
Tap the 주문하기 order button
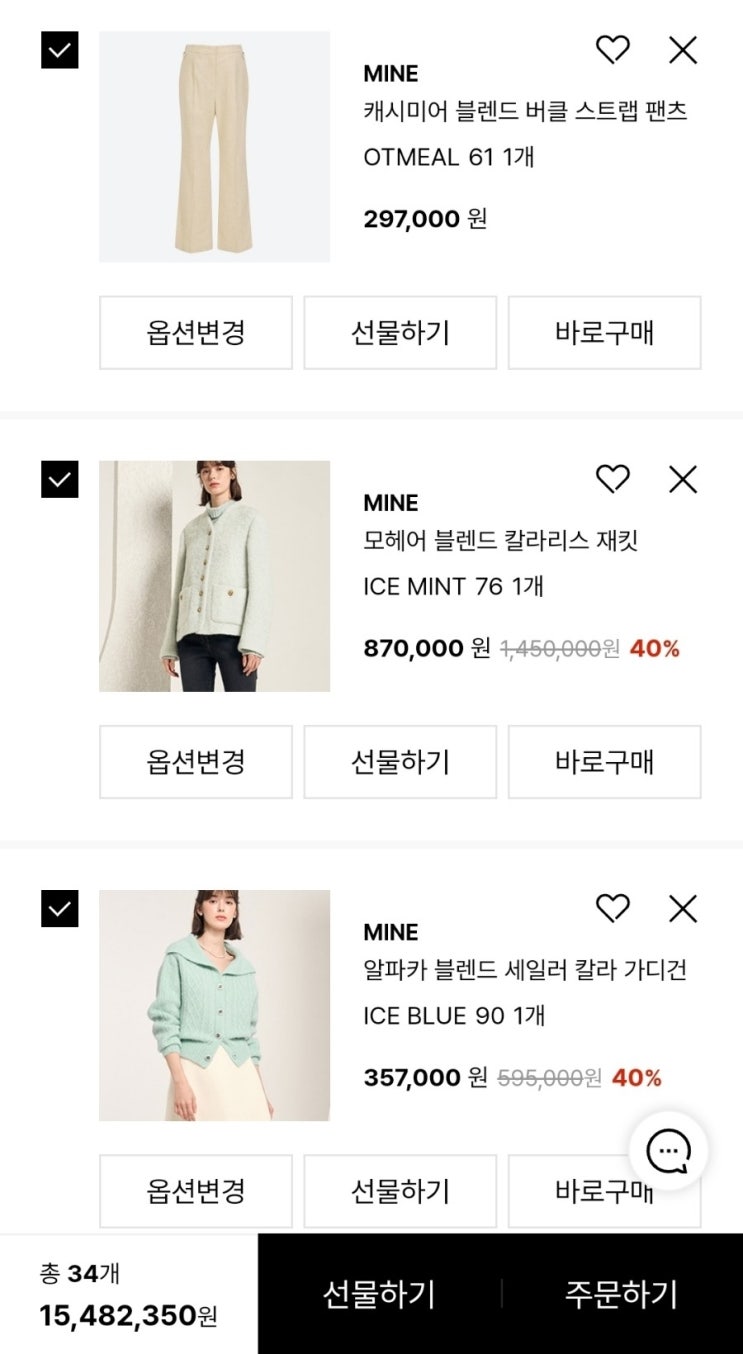click(621, 1294)
